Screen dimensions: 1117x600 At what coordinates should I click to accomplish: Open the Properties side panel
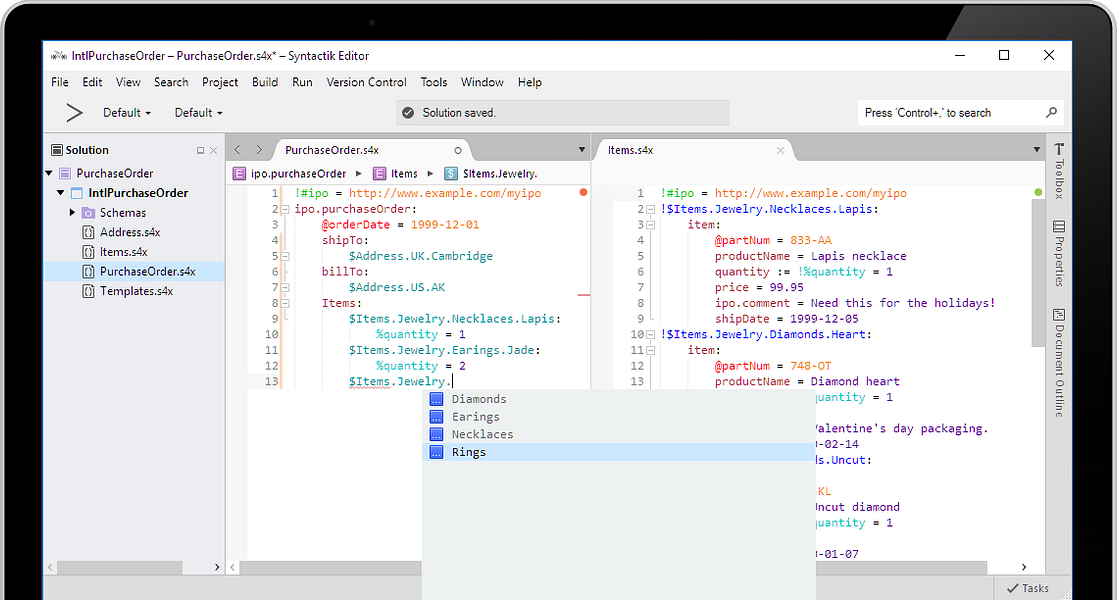tap(1059, 253)
